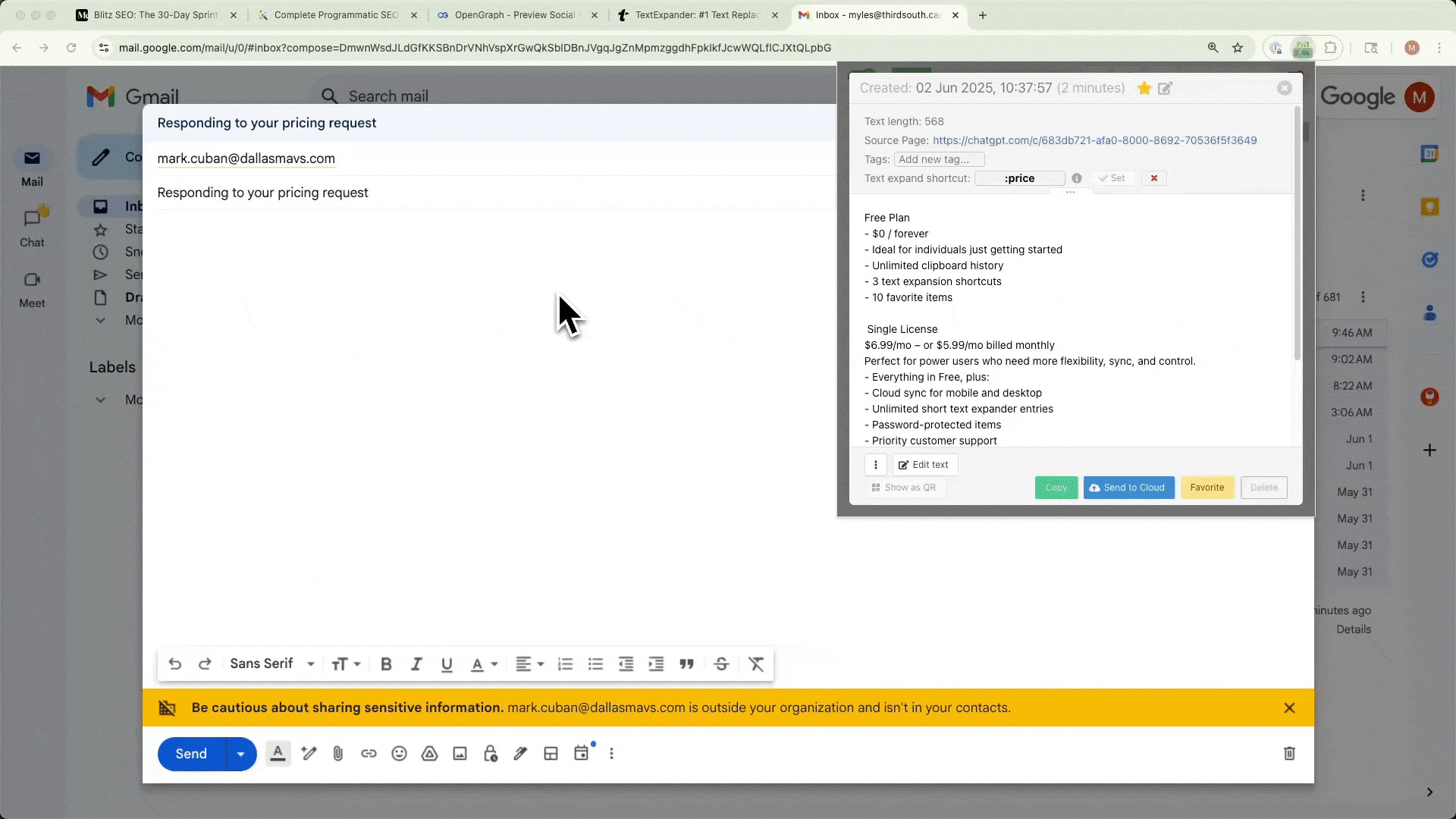Click the Send to Cloud button

click(x=1128, y=488)
